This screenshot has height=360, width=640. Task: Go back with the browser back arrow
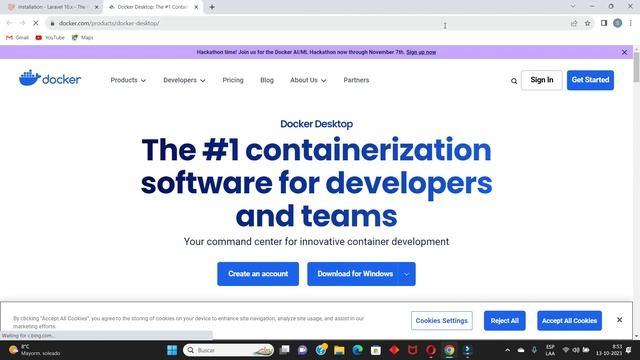click(x=9, y=23)
